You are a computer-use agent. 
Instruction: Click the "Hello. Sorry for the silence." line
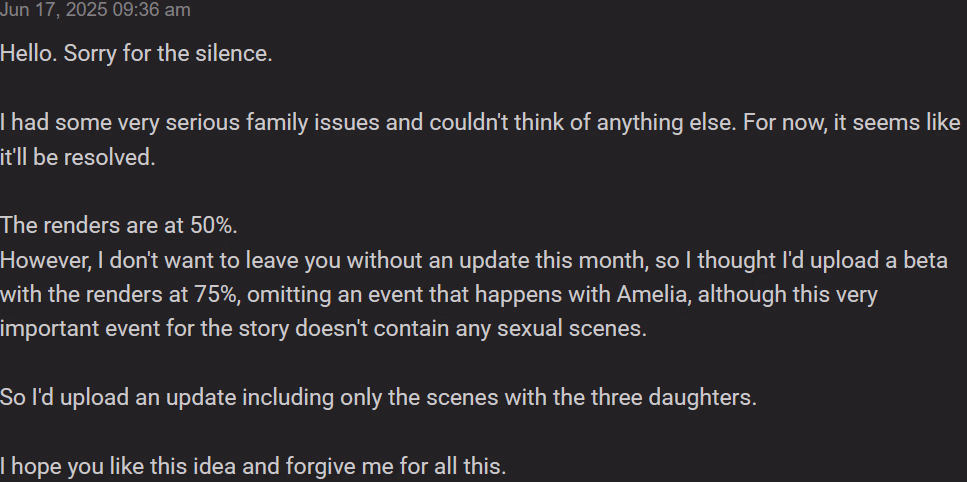coord(136,54)
